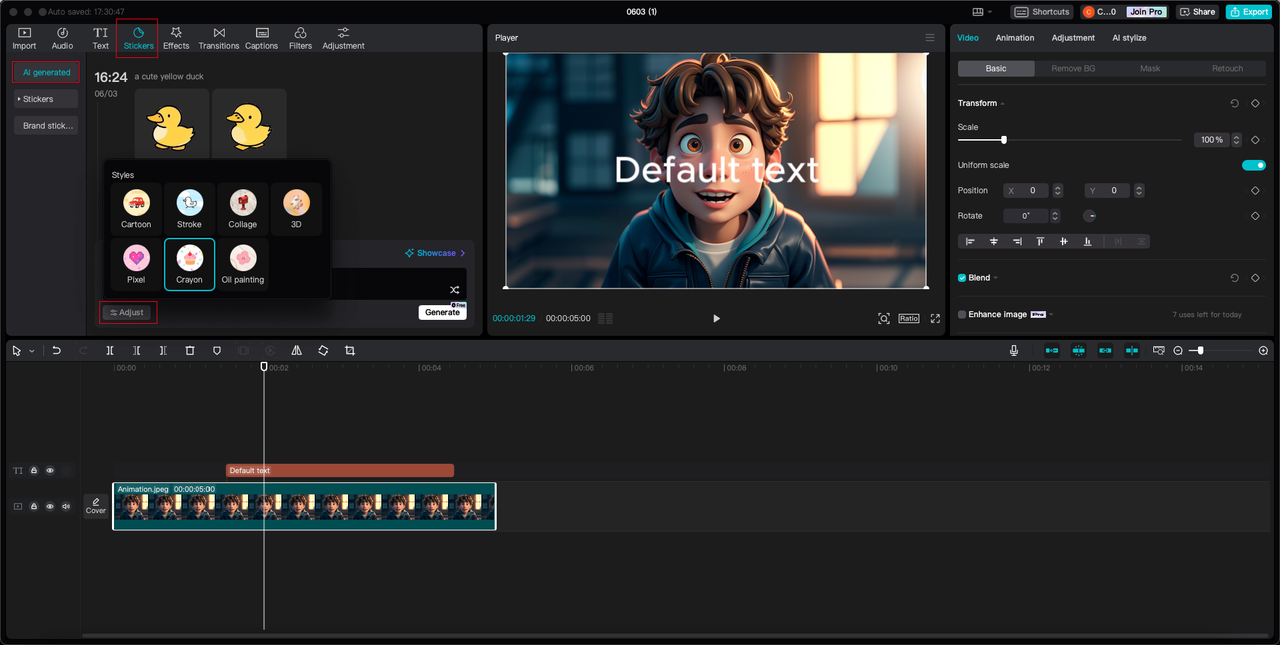Open the Effects panel icon

point(176,38)
